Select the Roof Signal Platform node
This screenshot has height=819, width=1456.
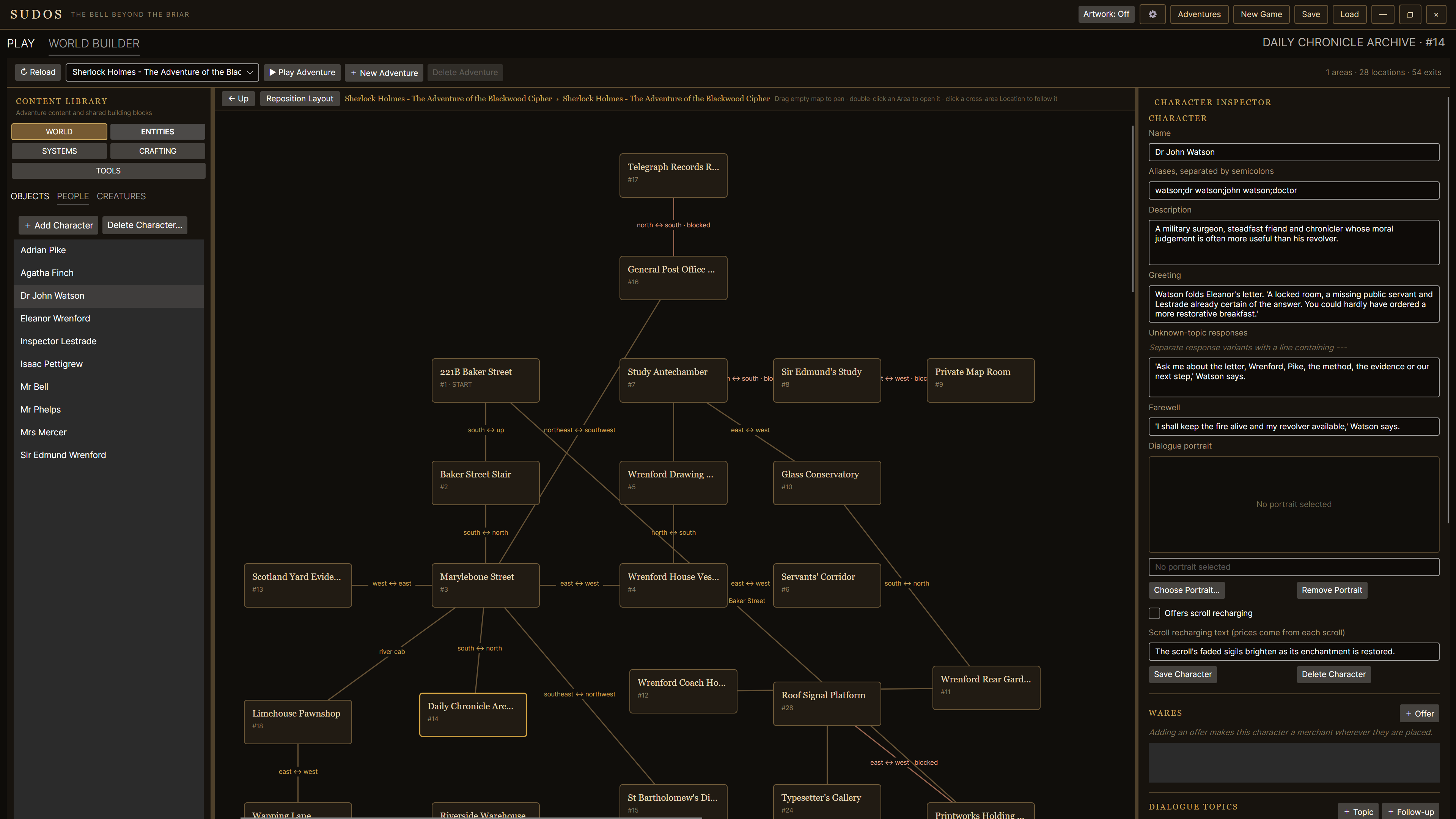coord(827,703)
